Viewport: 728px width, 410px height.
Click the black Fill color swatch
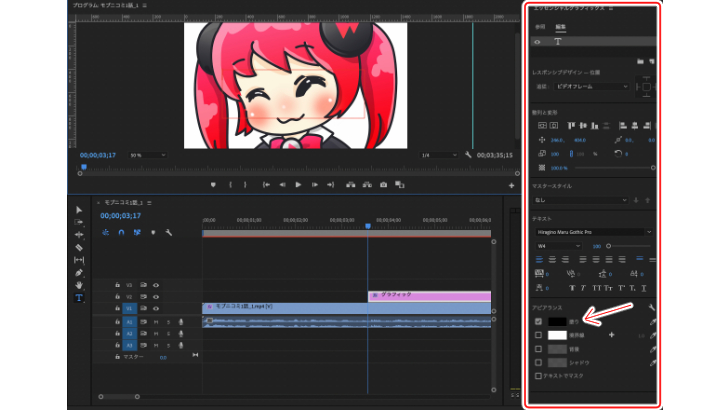tap(557, 321)
